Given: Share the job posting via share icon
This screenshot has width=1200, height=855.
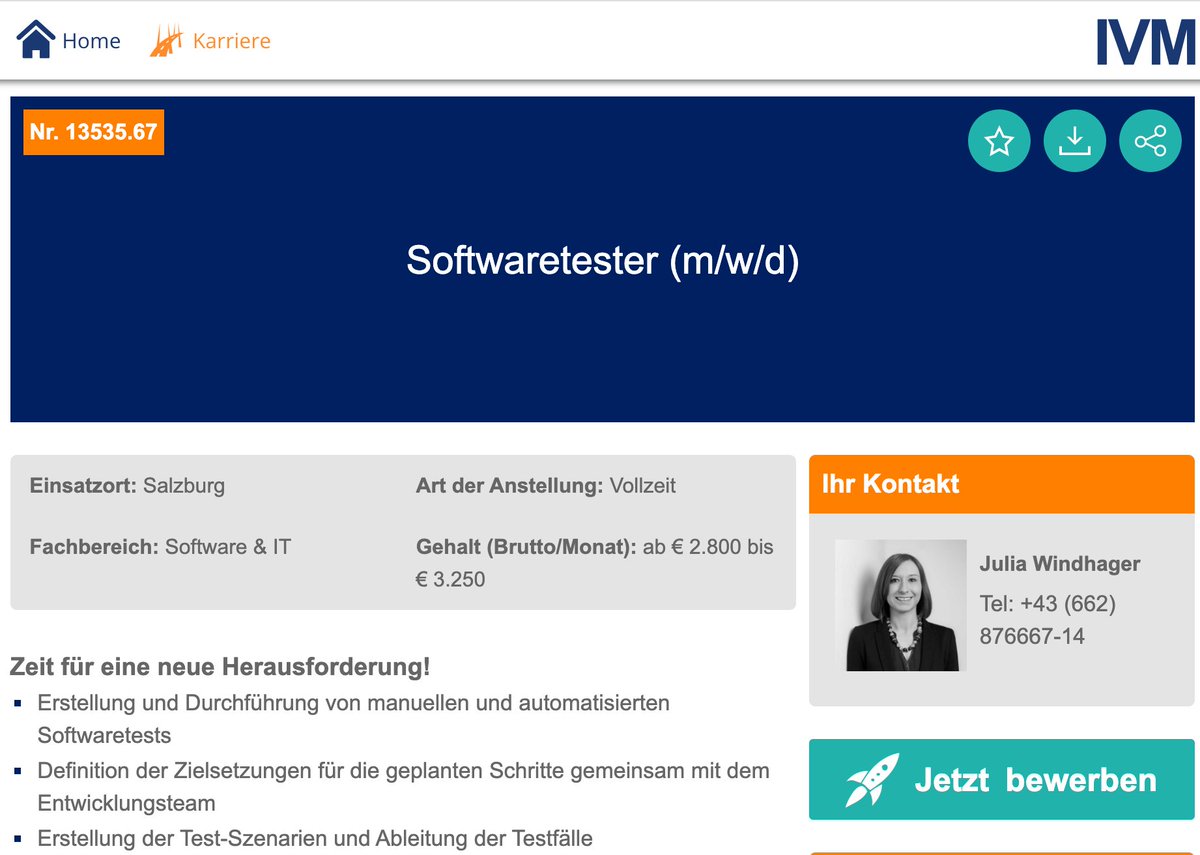Looking at the screenshot, I should [x=1151, y=141].
